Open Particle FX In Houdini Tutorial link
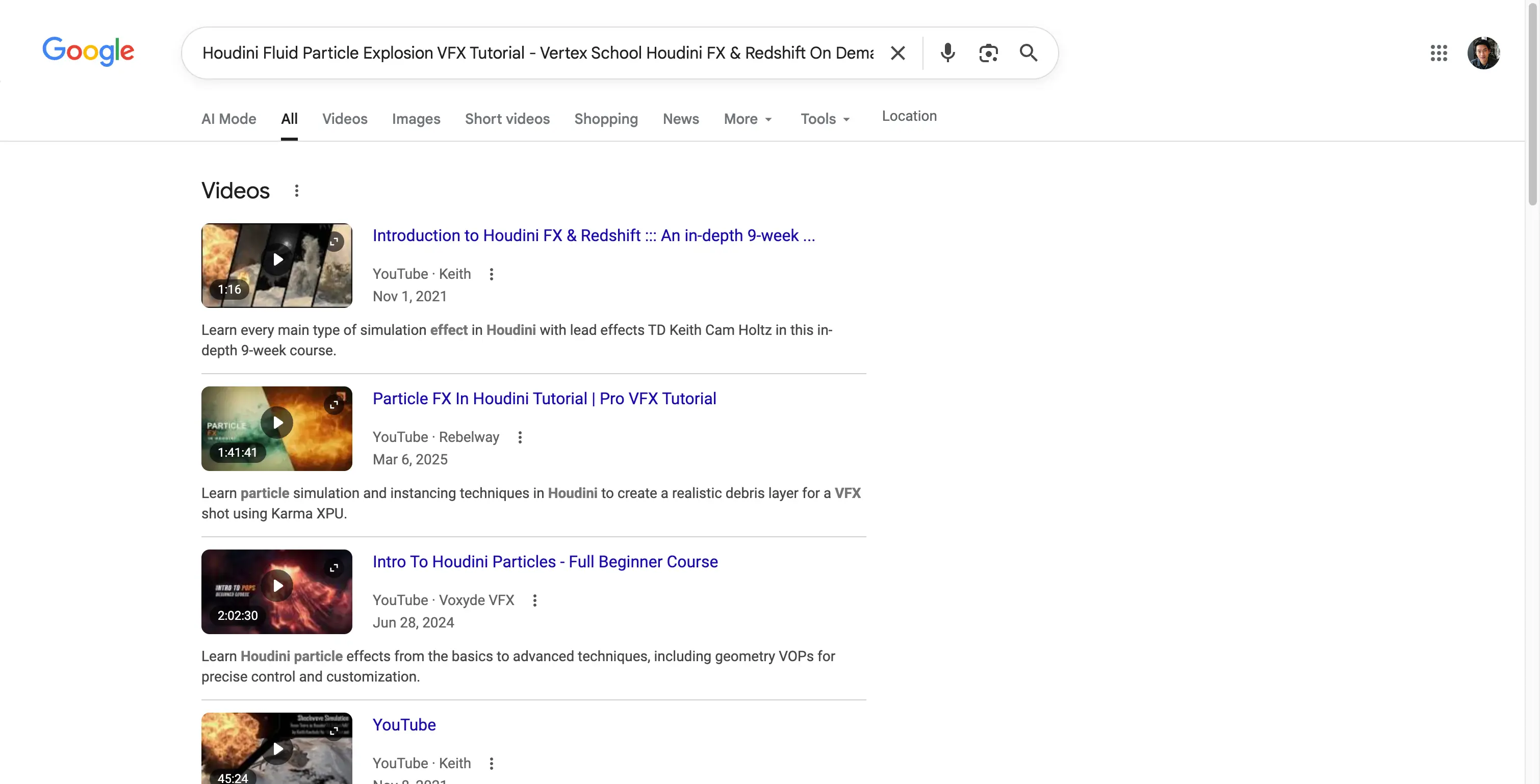This screenshot has height=784, width=1540. pos(544,399)
